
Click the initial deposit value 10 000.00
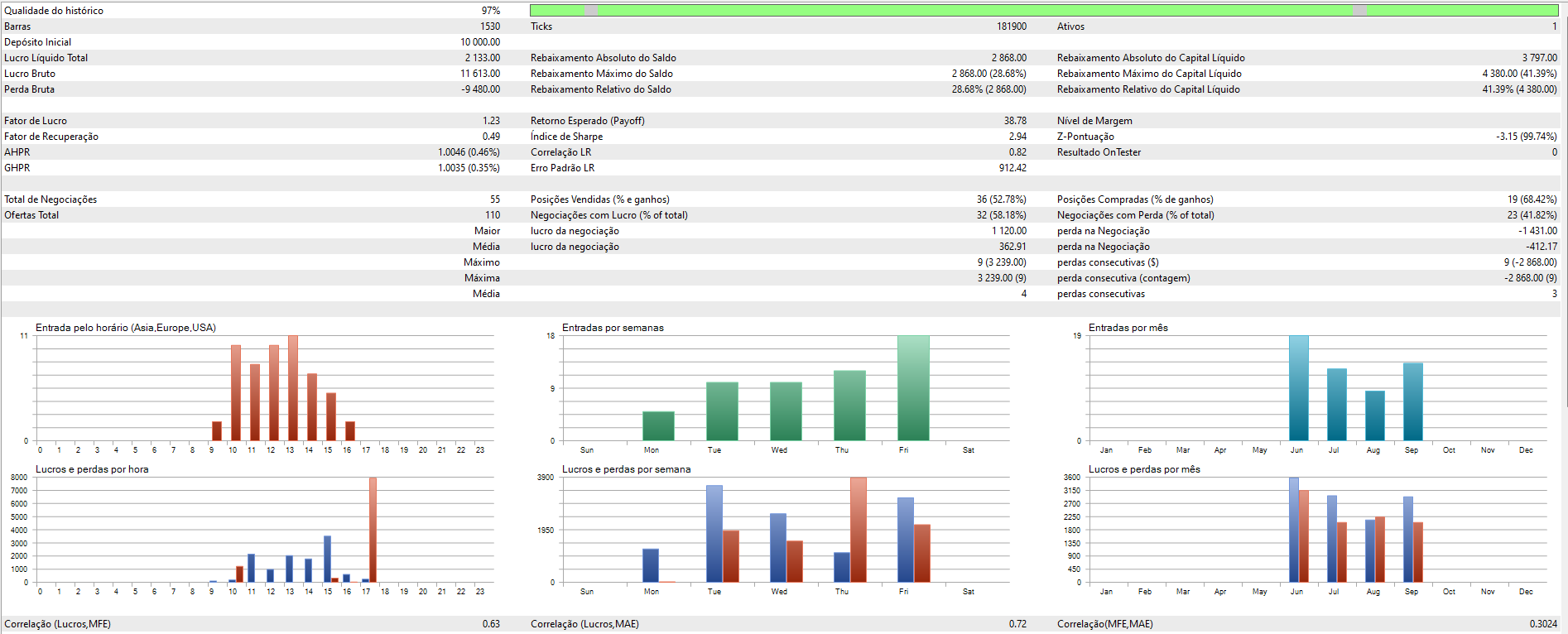[x=480, y=42]
